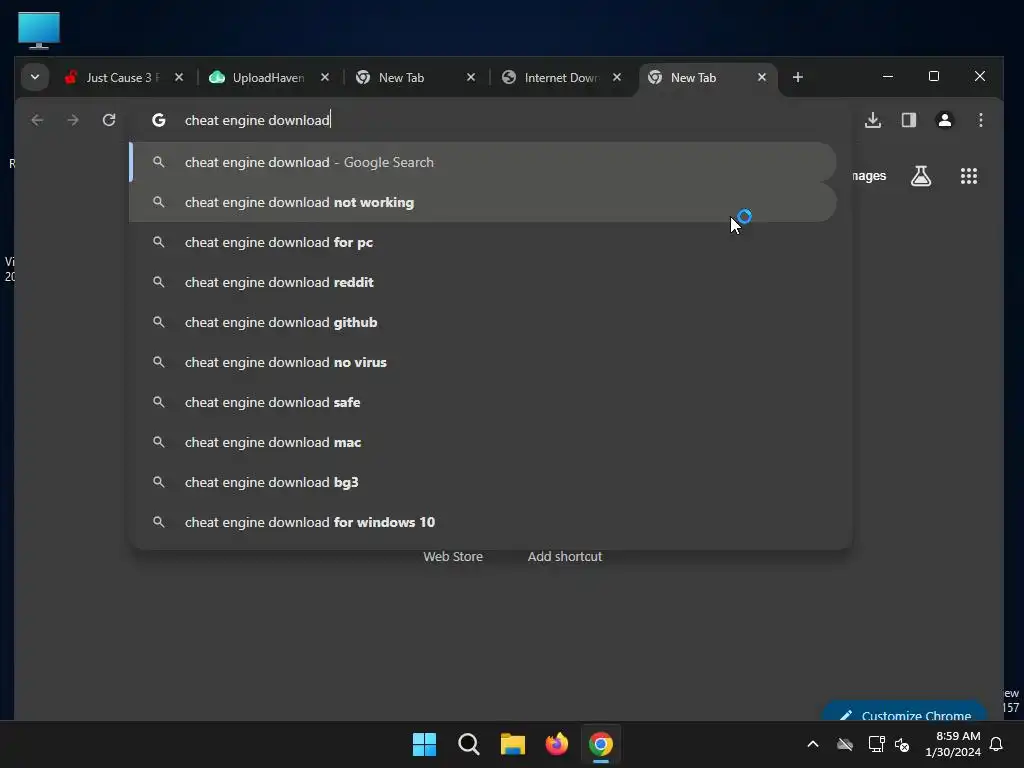1024x768 pixels.
Task: Open Chrome three-dot menu
Action: [980, 120]
